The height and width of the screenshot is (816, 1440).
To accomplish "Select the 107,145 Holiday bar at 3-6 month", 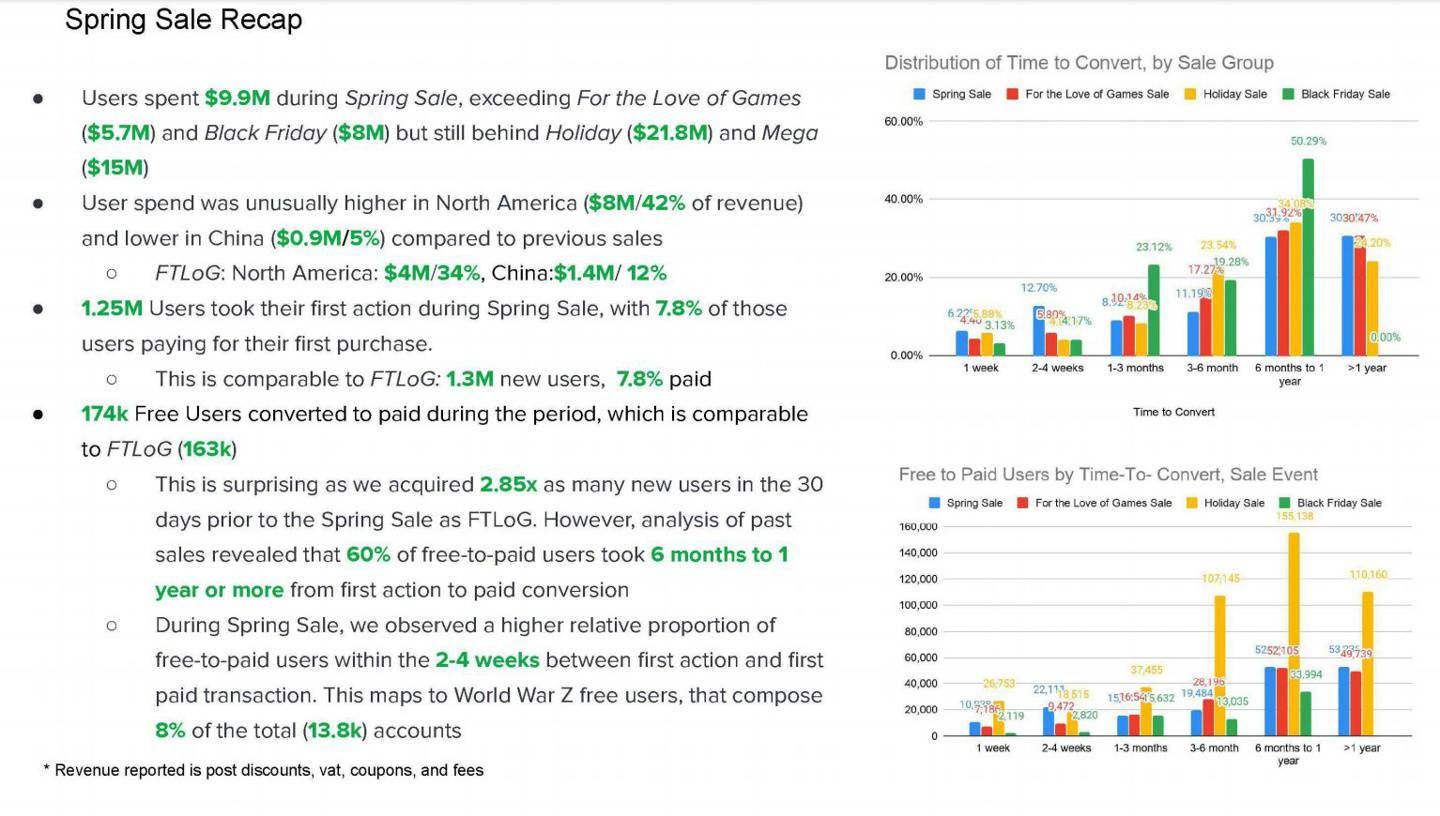I will [1220, 666].
